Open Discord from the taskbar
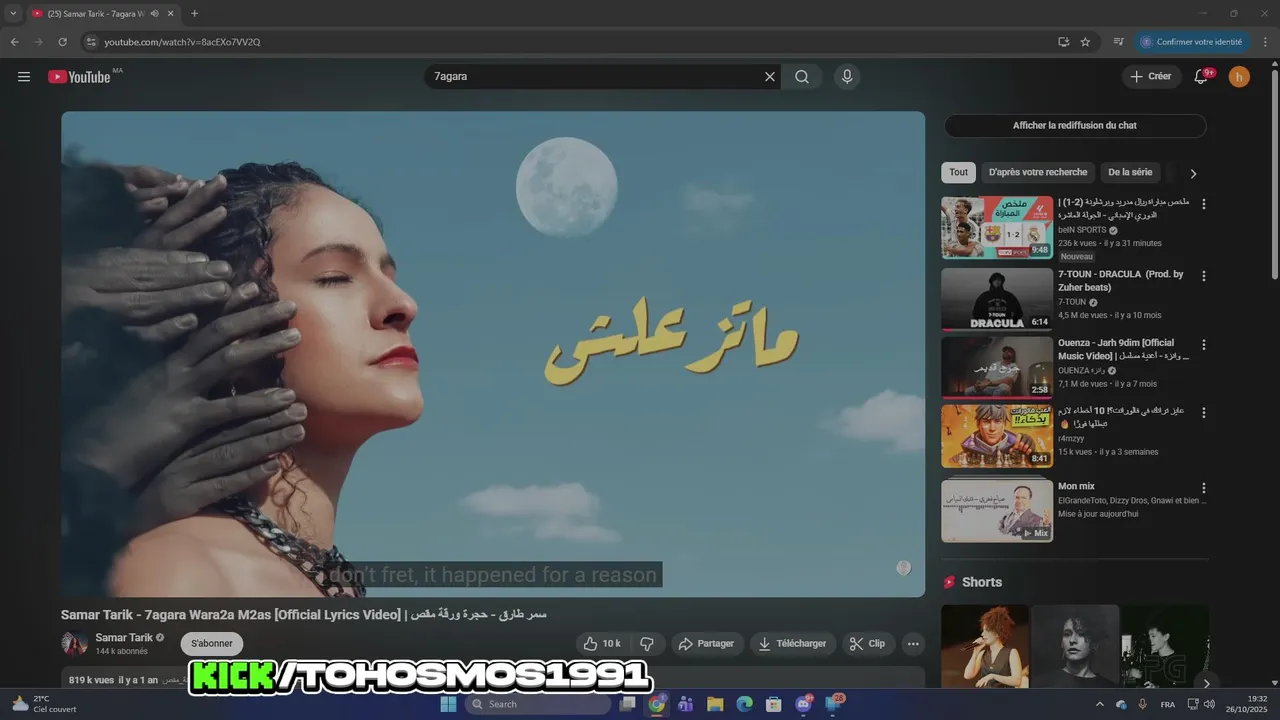The image size is (1280, 720). click(x=804, y=704)
